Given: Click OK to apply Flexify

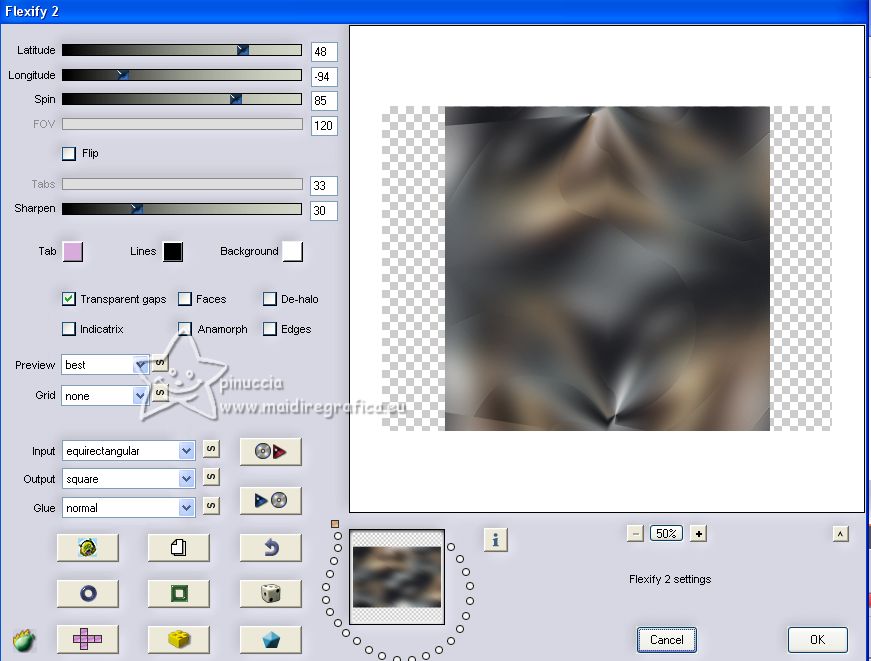Looking at the screenshot, I should (x=818, y=640).
